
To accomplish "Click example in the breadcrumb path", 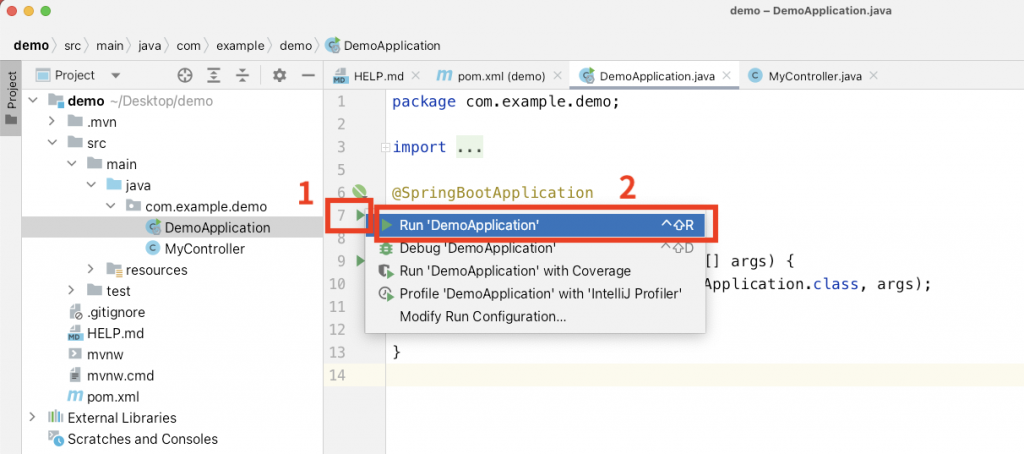I will coord(240,46).
